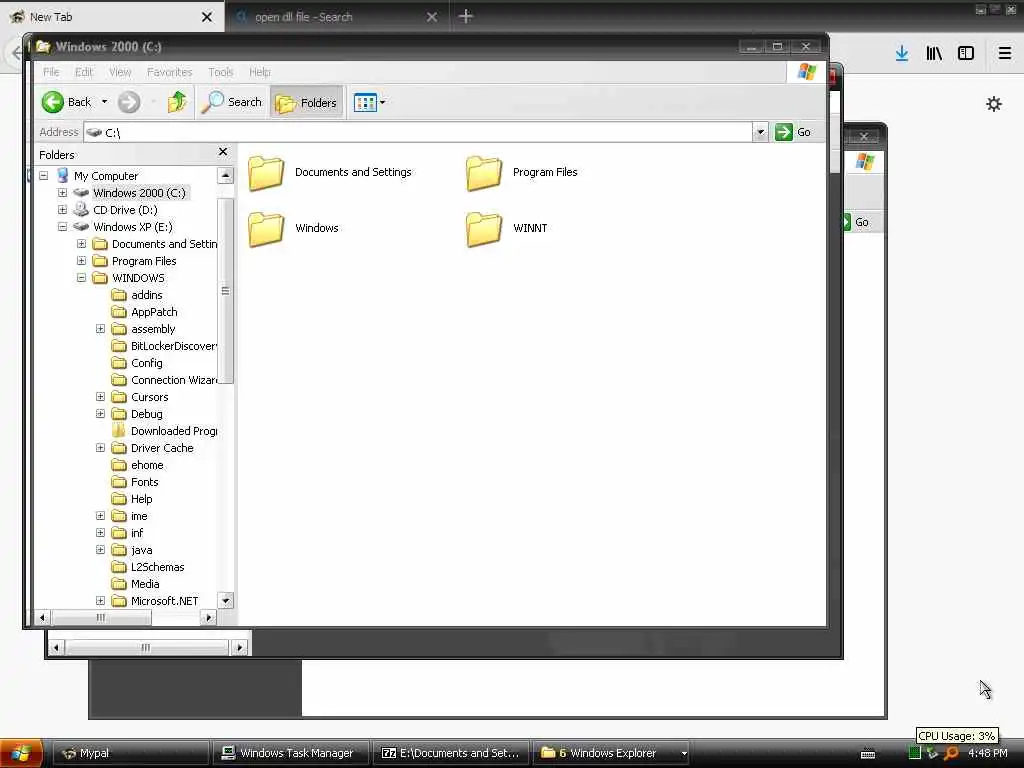The image size is (1024, 768).
Task: Select CD Drive (D:) in tree
Action: (125, 210)
